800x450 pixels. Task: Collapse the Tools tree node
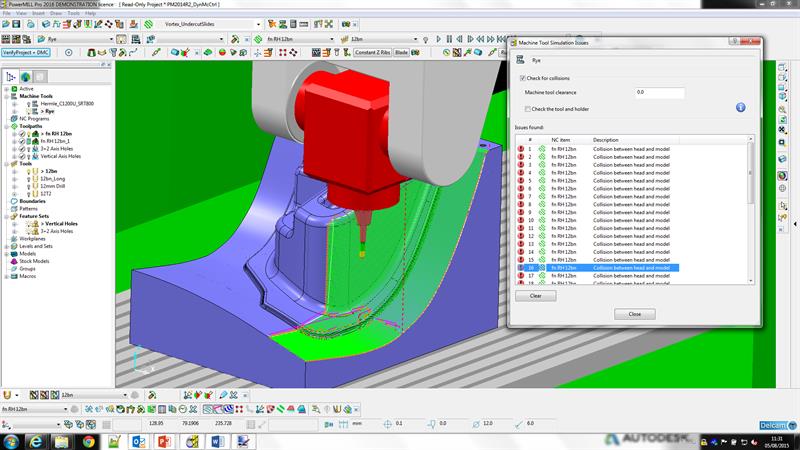click(7, 164)
